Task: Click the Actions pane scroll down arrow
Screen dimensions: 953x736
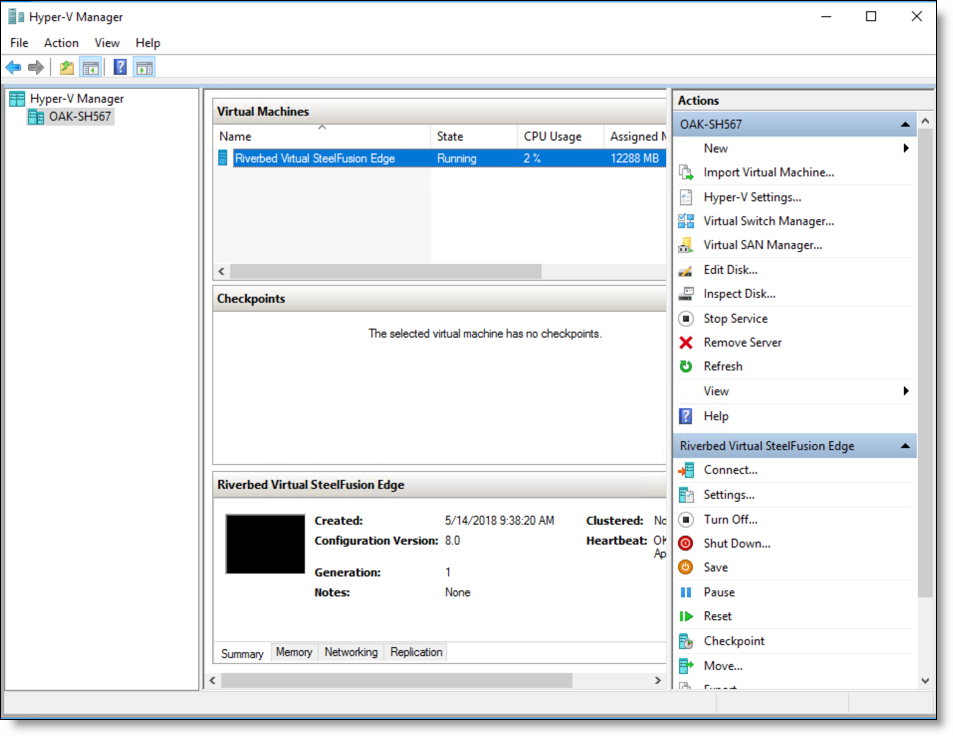Action: pos(925,681)
